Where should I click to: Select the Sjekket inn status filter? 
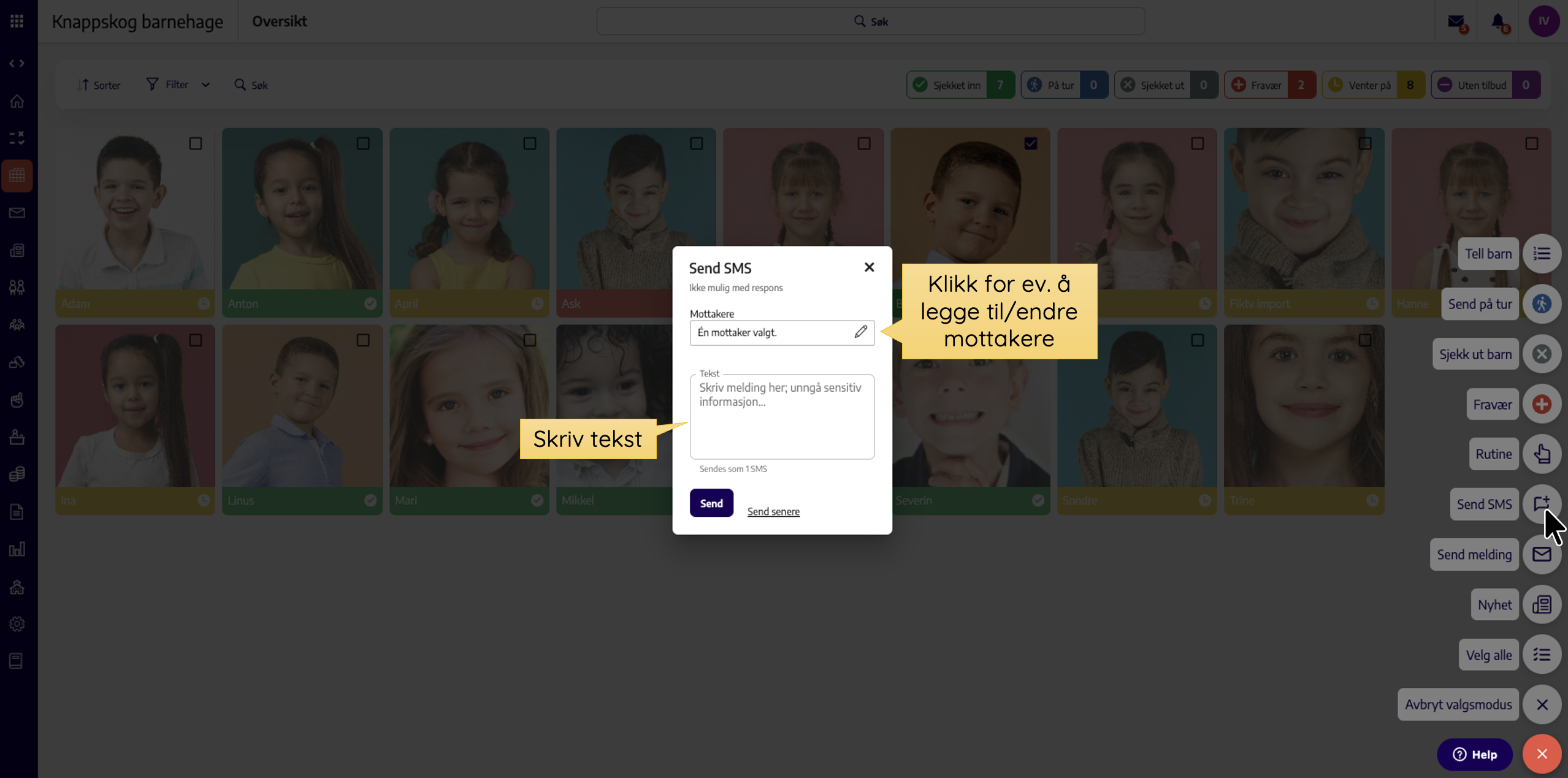click(x=960, y=85)
